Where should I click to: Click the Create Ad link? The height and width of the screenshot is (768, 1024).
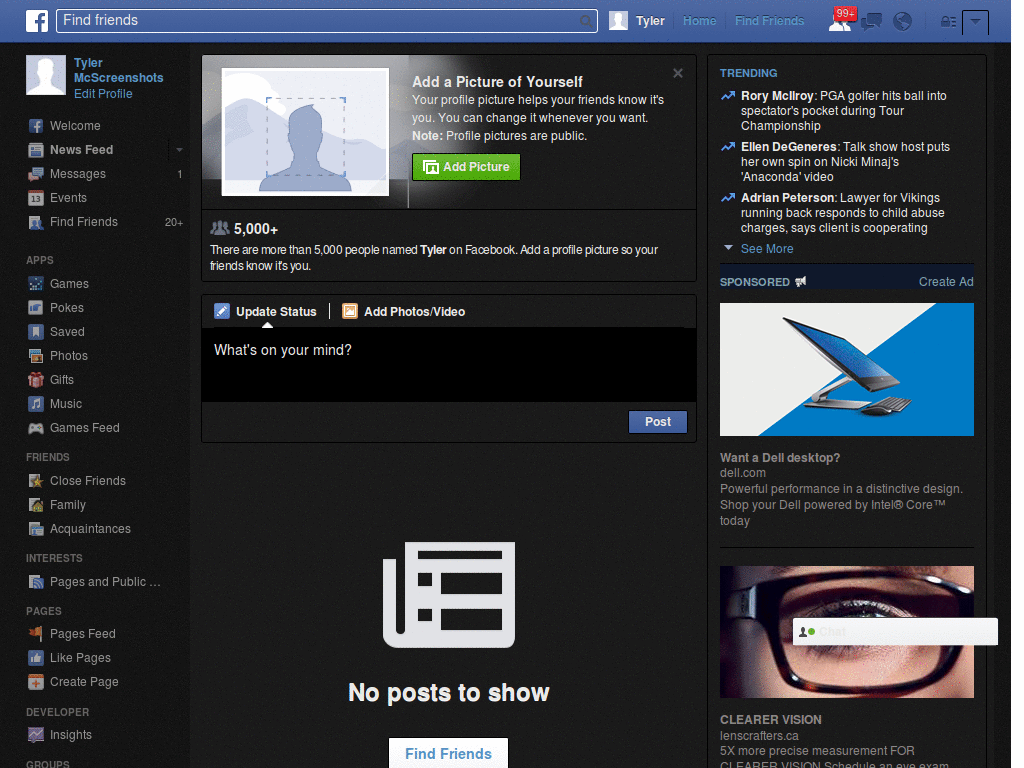946,282
